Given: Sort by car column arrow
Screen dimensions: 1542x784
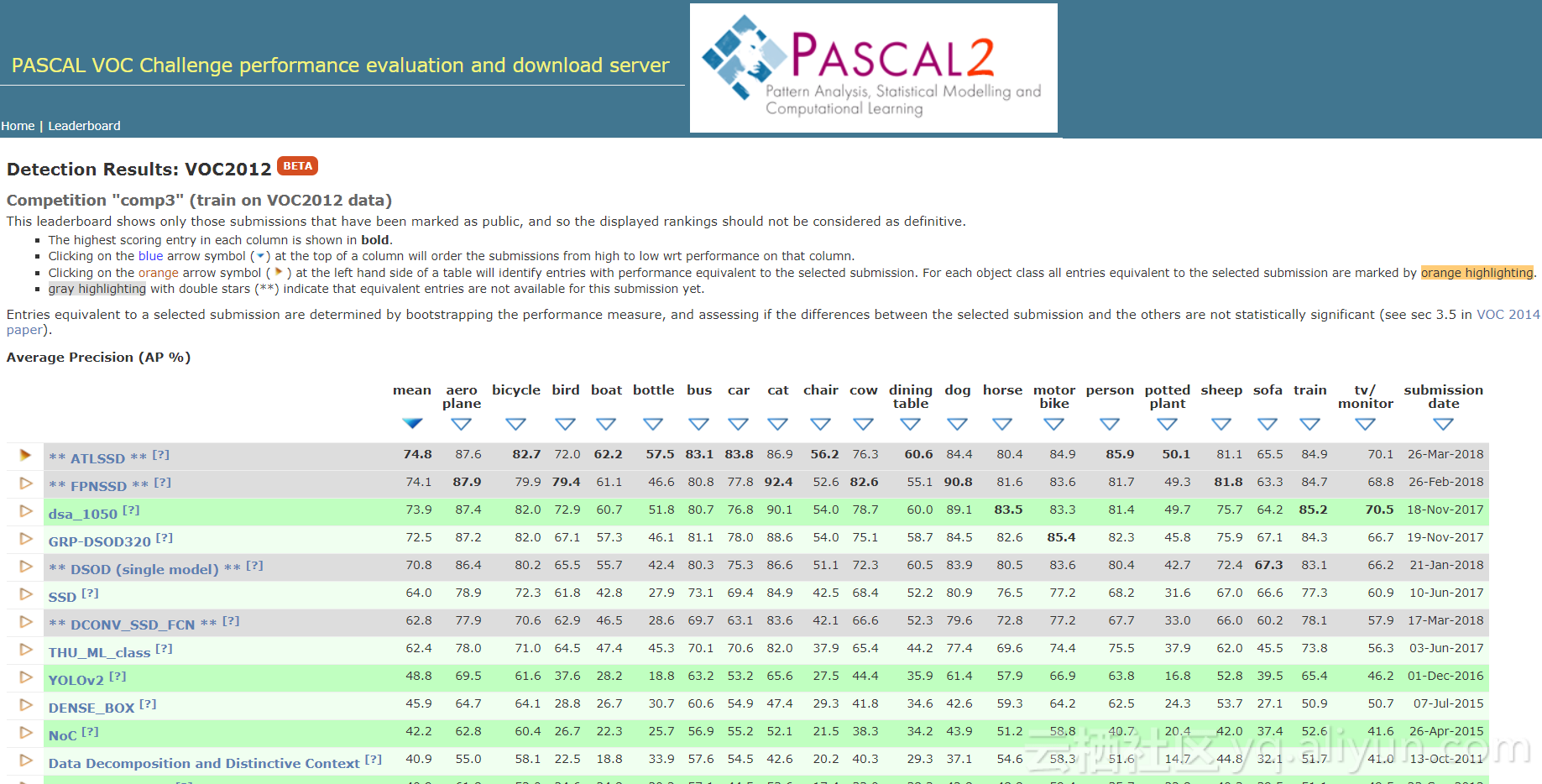Looking at the screenshot, I should [738, 424].
